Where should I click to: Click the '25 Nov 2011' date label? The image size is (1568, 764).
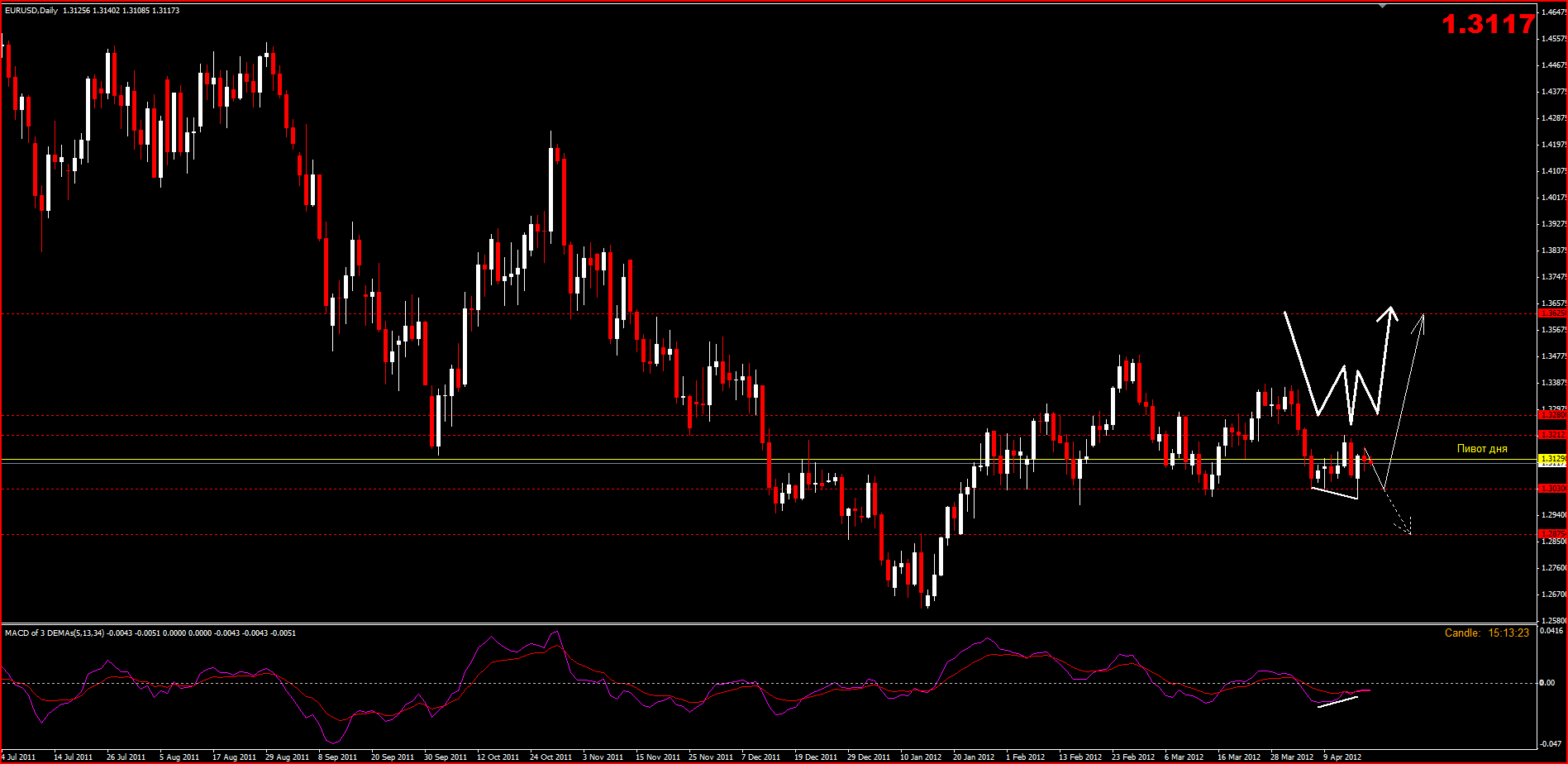point(712,757)
